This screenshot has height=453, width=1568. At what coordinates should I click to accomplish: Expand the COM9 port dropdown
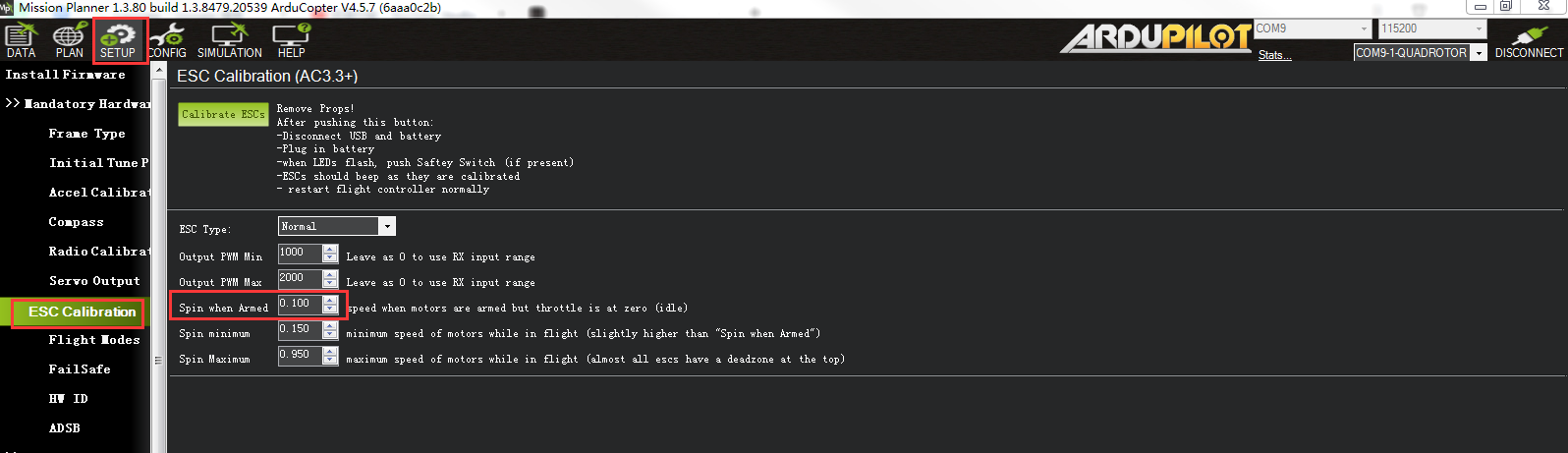(1364, 29)
